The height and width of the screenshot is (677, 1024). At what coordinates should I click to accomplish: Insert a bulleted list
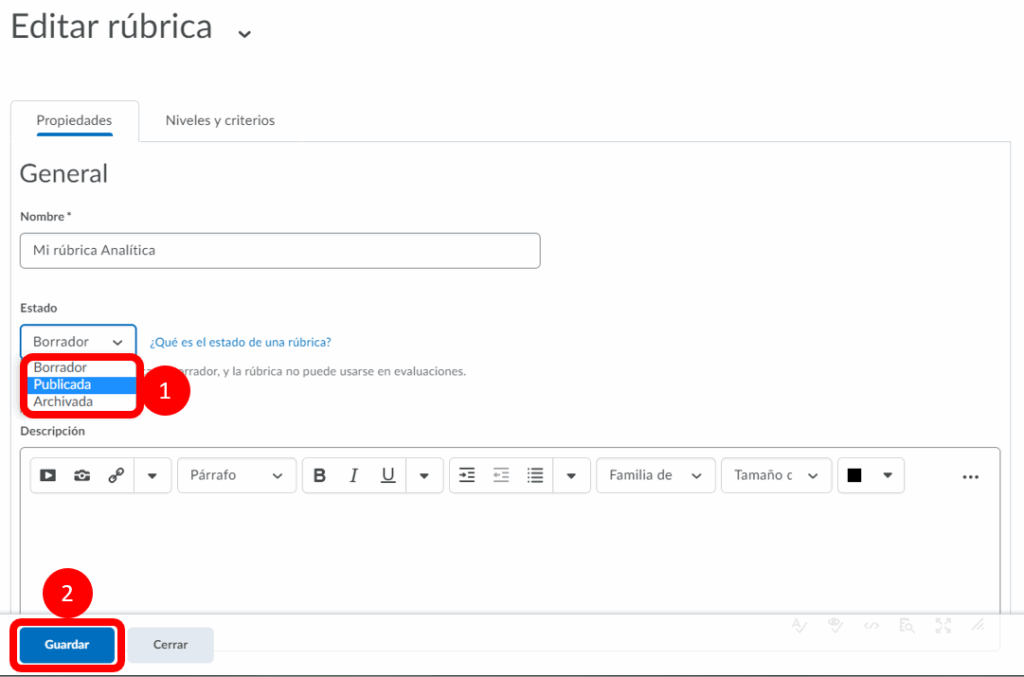point(535,476)
